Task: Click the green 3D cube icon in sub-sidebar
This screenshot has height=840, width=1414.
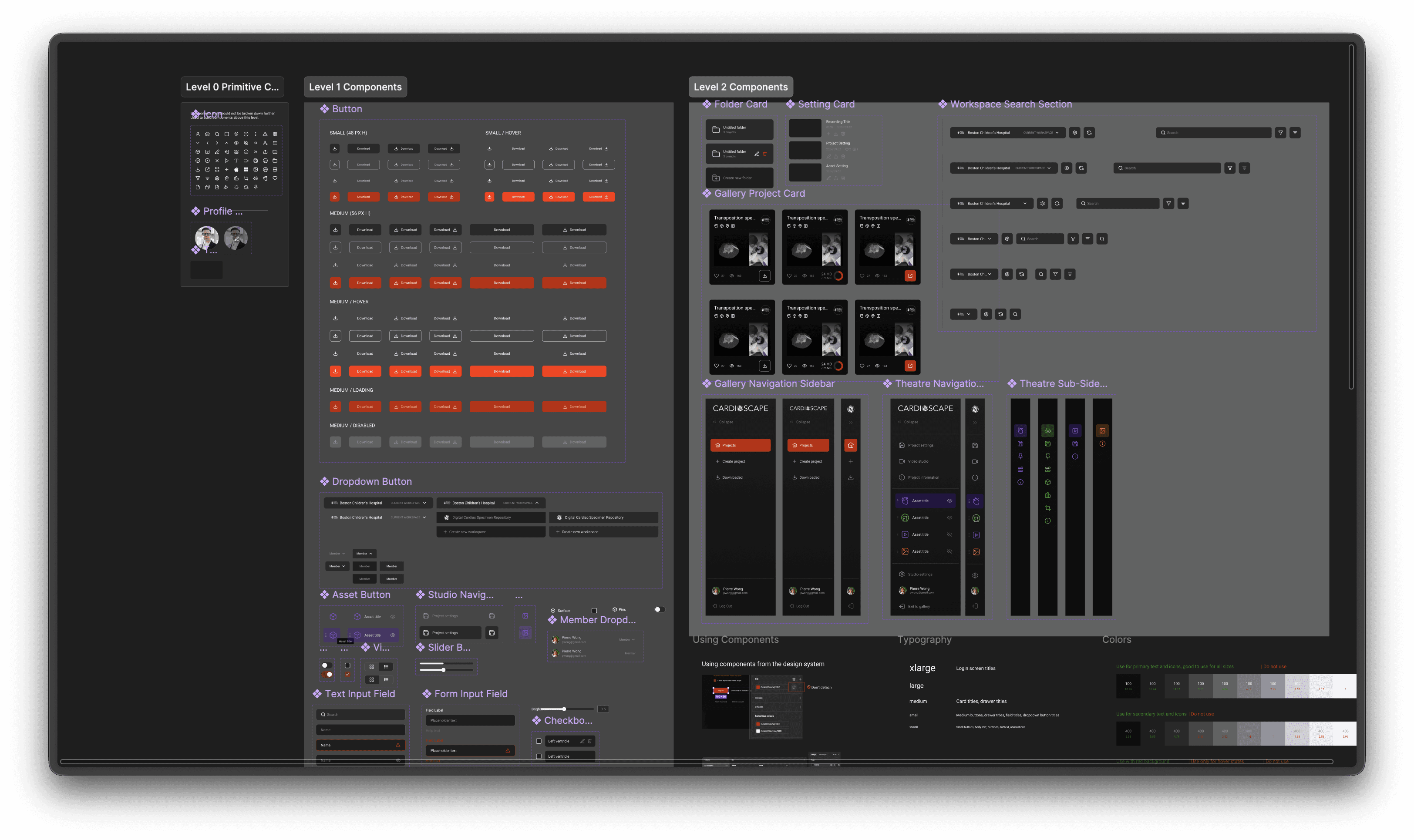Action: [x=1048, y=482]
